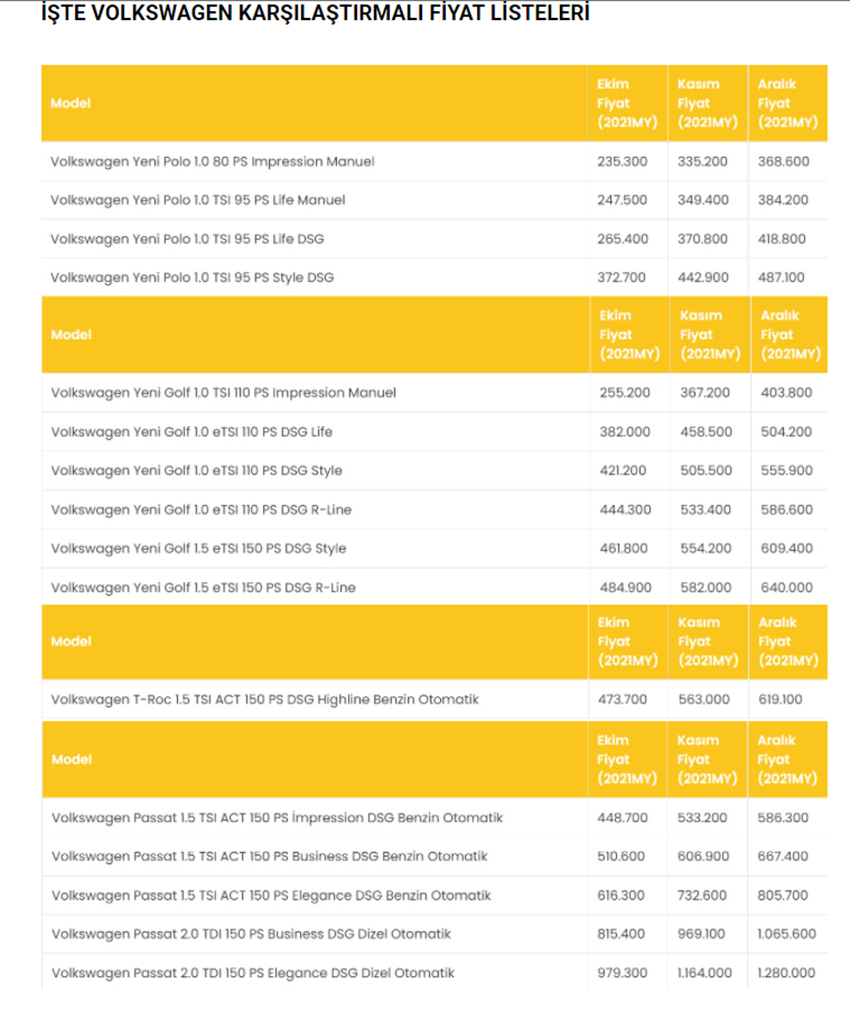Select Passat 2.0 TDI Business Aralık price 1.065.600
The height and width of the screenshot is (1020, 850).
coord(786,934)
